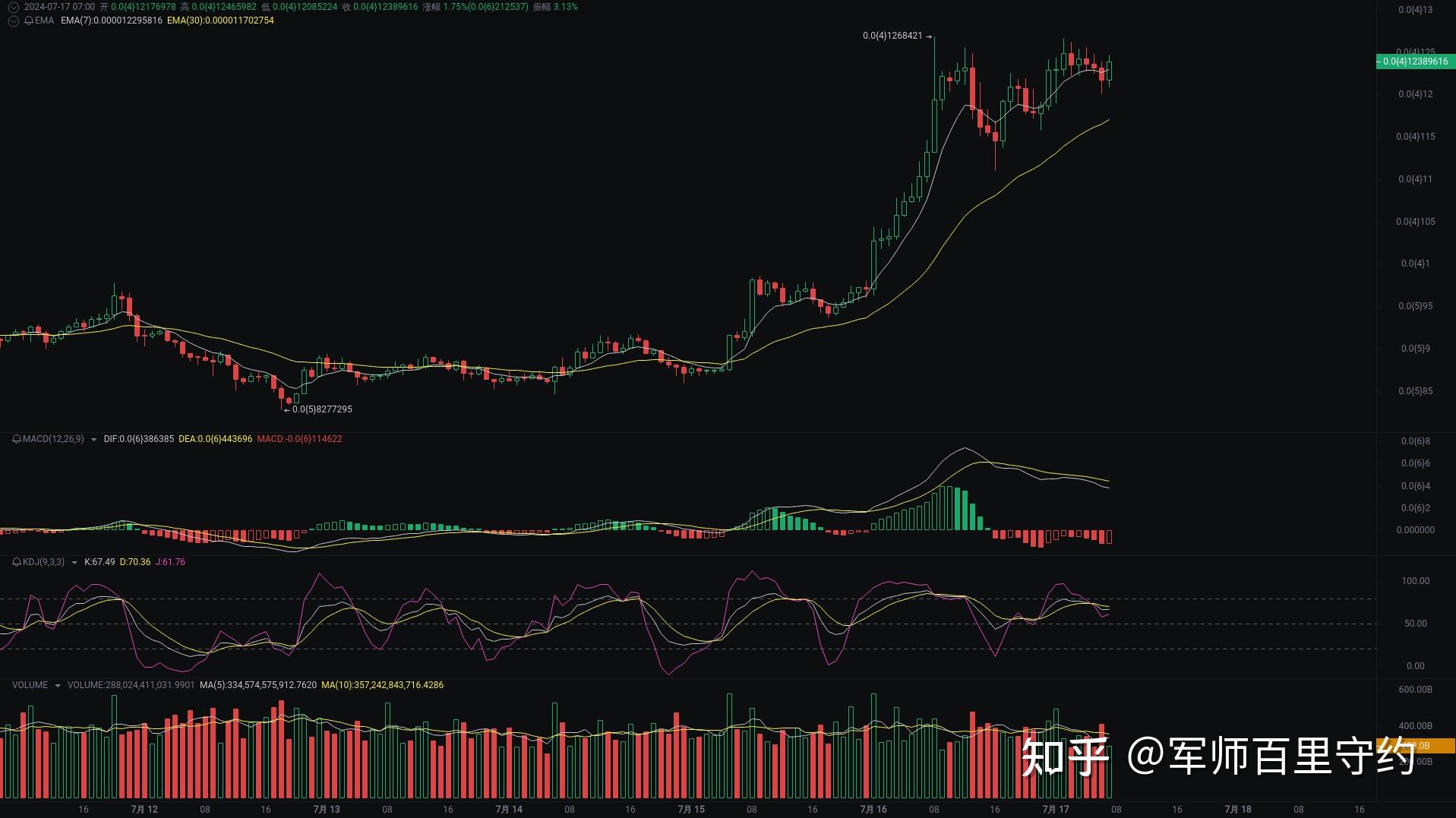This screenshot has height=818, width=1456.
Task: Click the J:61.76 value
Action: tap(170, 562)
